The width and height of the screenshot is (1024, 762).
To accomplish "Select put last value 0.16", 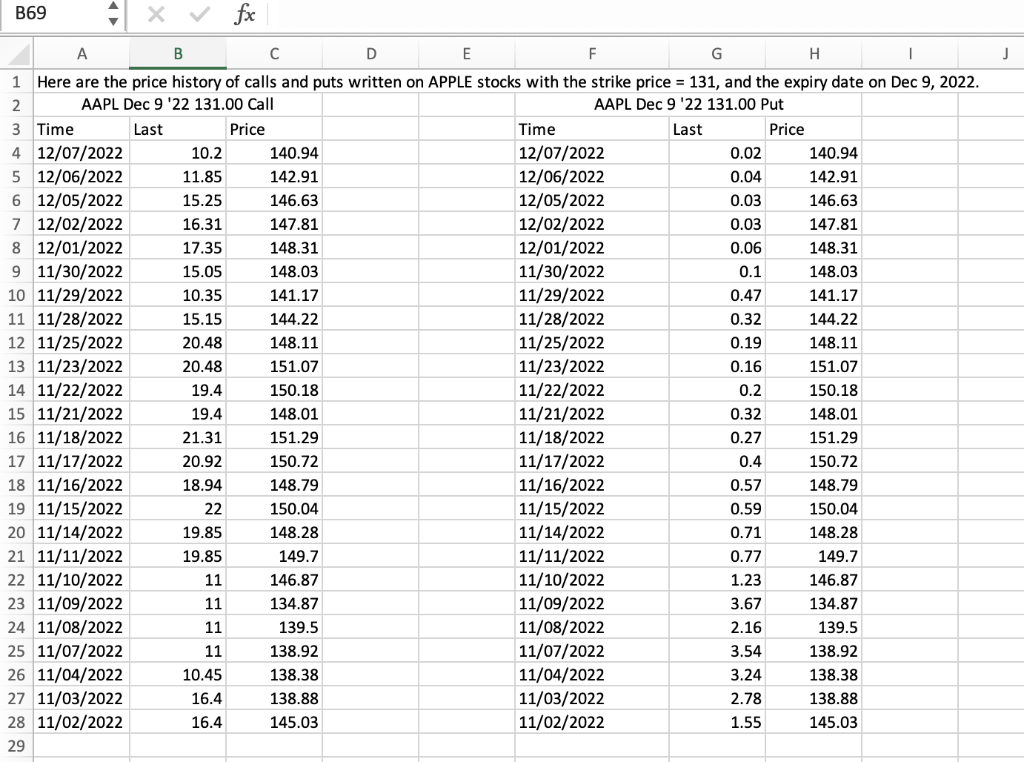I will (x=717, y=366).
